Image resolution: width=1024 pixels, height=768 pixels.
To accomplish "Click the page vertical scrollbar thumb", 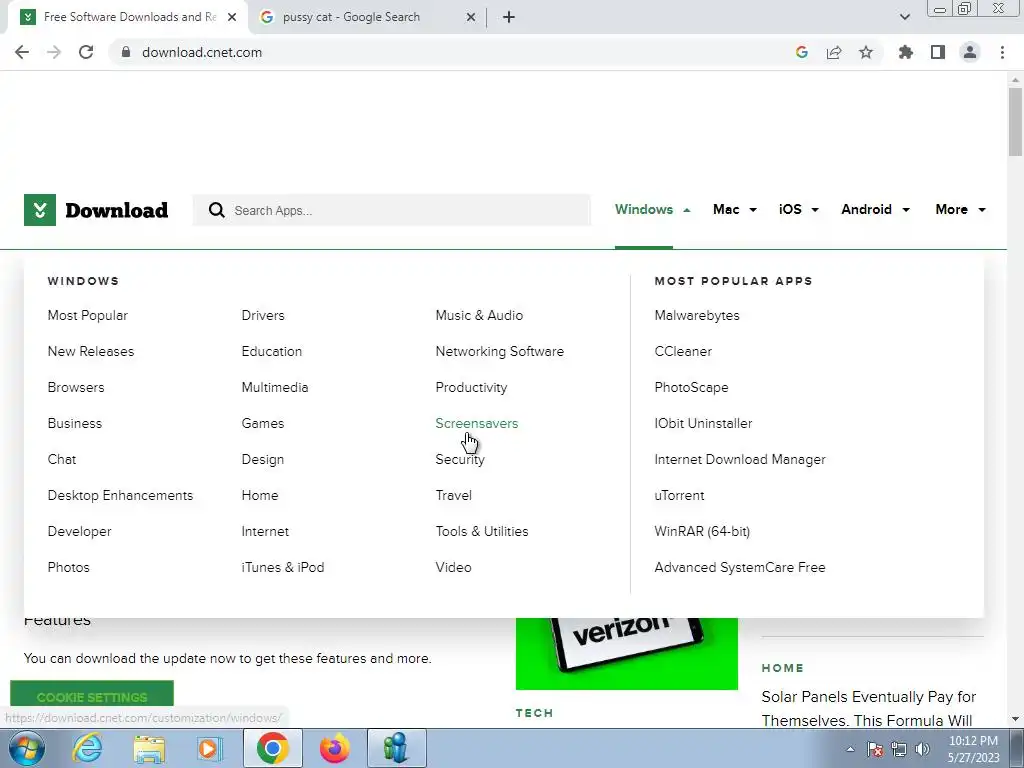I will (x=1015, y=122).
